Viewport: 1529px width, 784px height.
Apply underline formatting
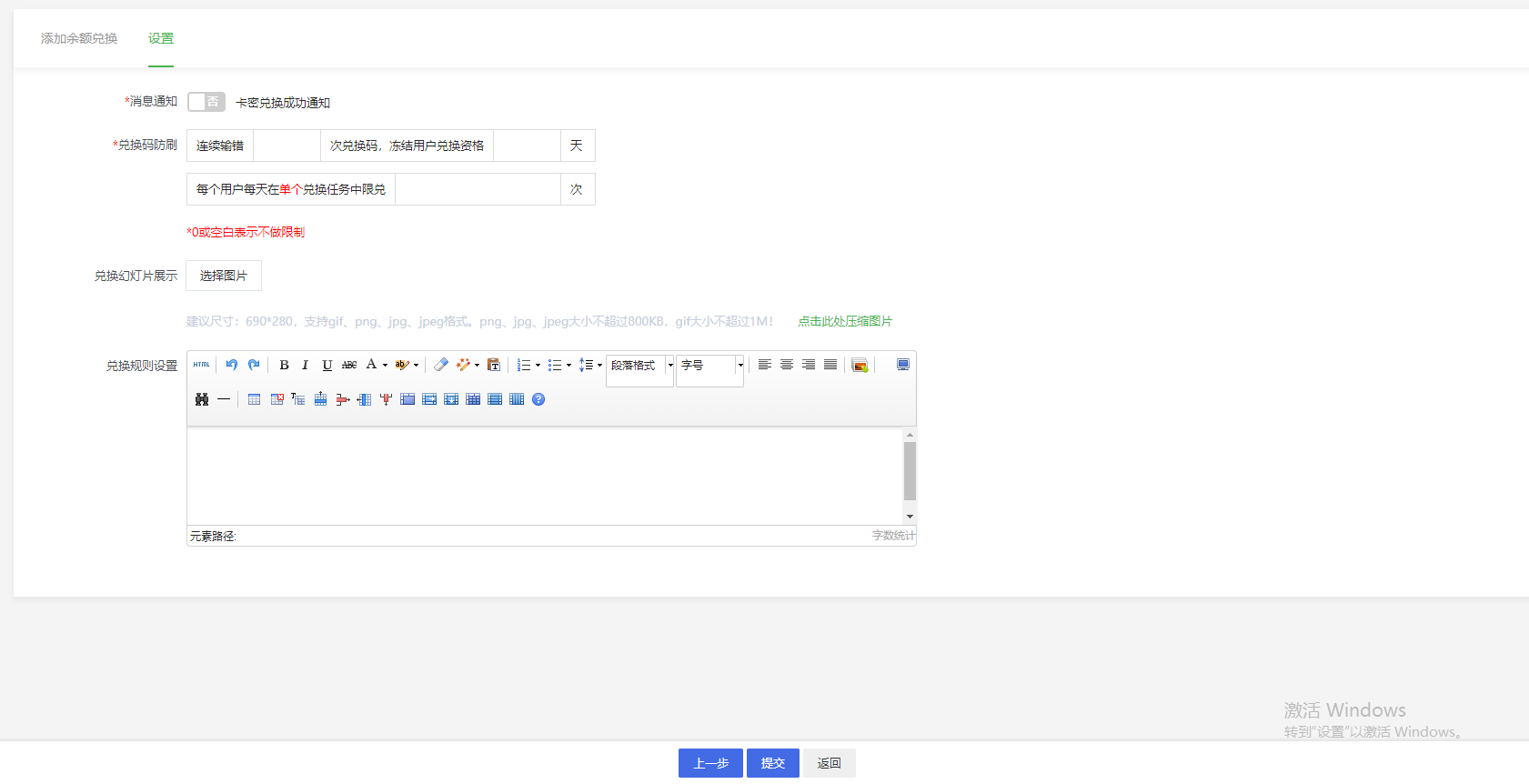point(327,365)
